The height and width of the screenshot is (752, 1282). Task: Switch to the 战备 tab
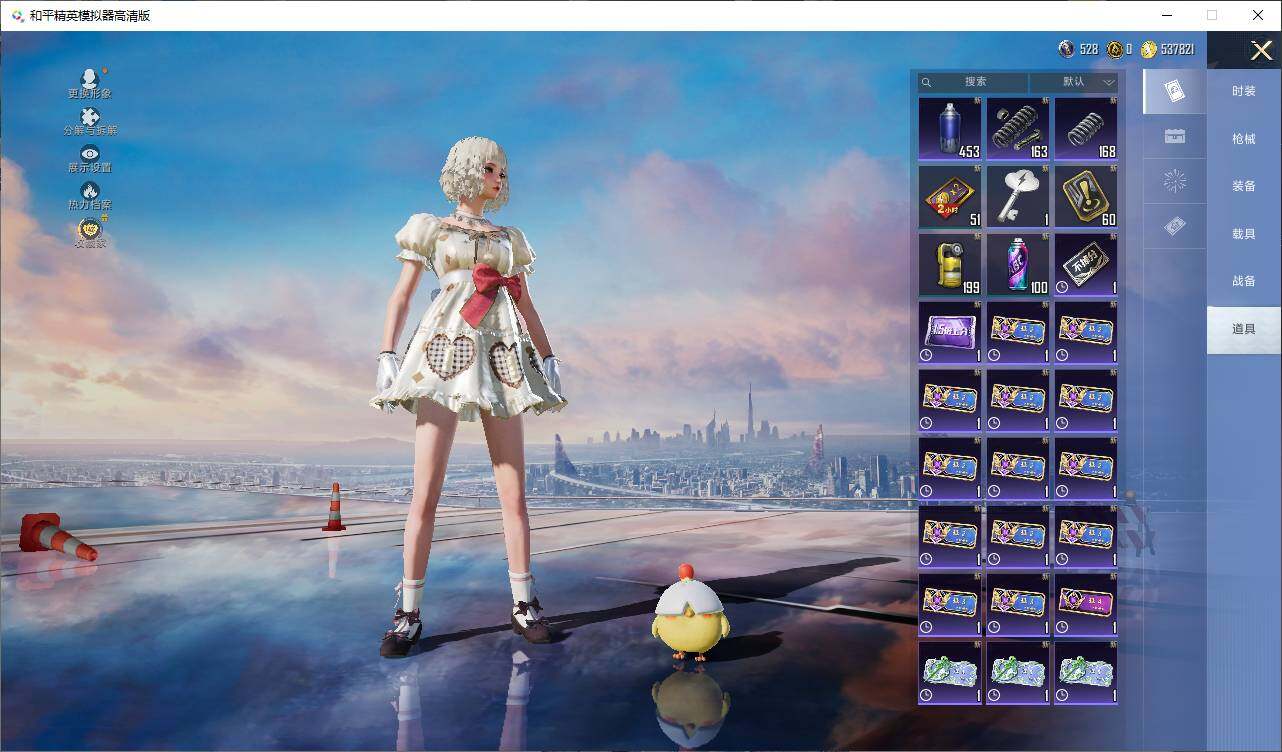pos(1244,281)
